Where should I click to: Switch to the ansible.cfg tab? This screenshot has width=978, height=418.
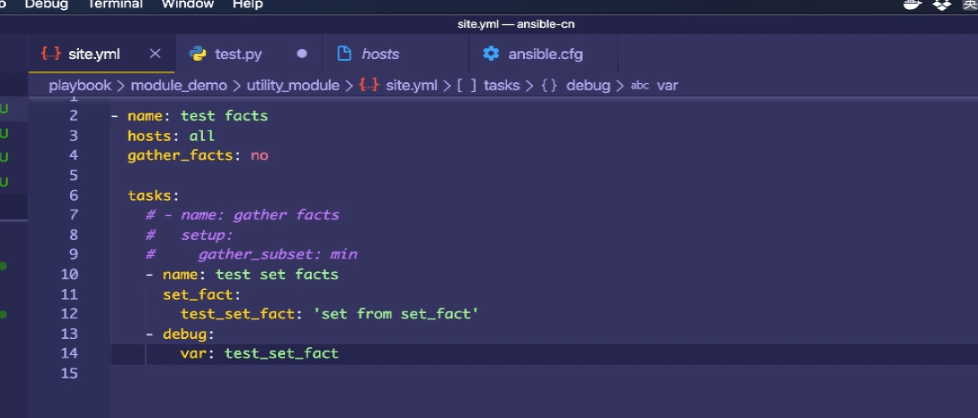click(x=543, y=54)
